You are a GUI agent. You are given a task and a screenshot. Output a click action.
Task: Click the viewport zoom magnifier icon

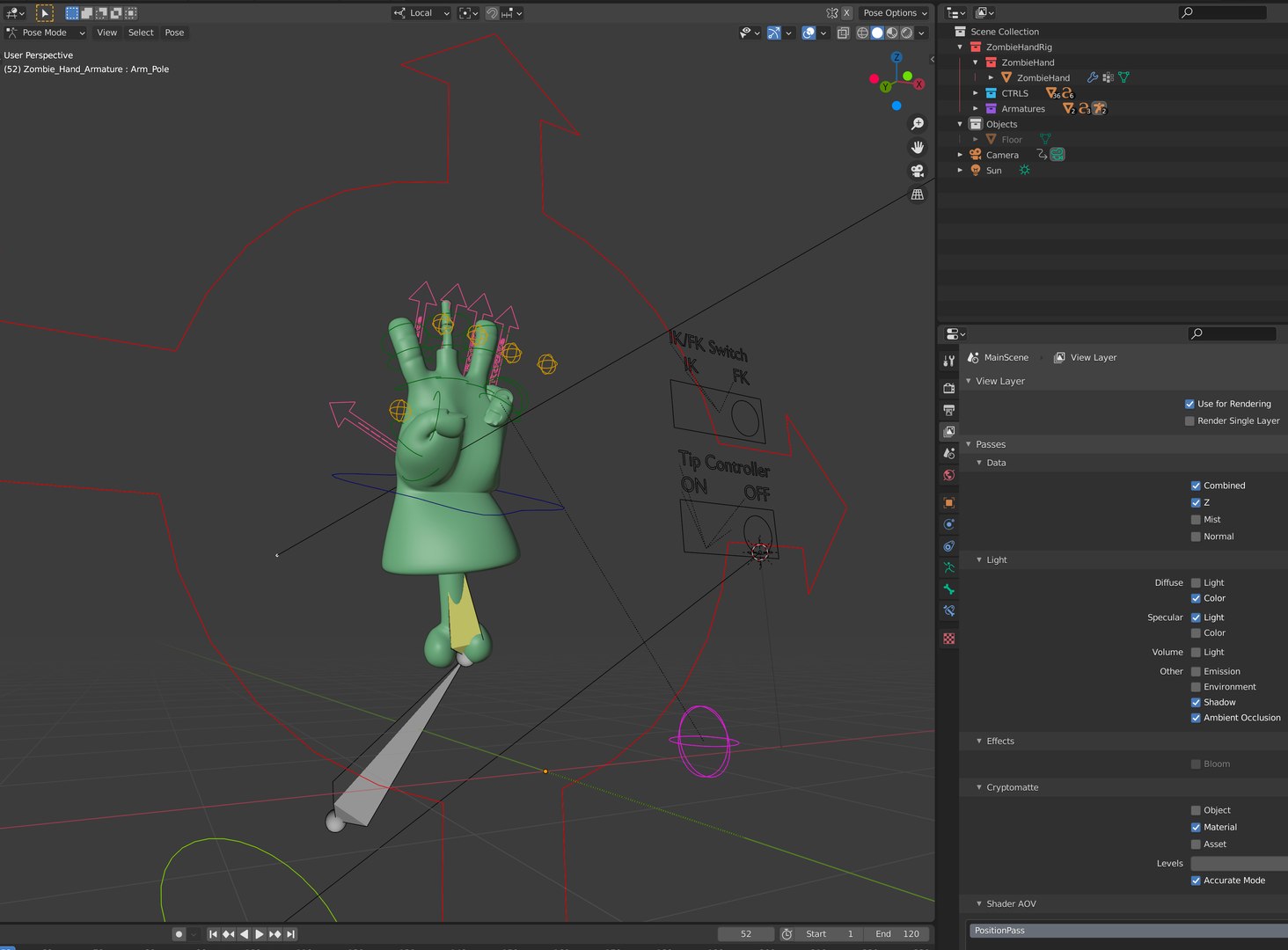tap(918, 124)
